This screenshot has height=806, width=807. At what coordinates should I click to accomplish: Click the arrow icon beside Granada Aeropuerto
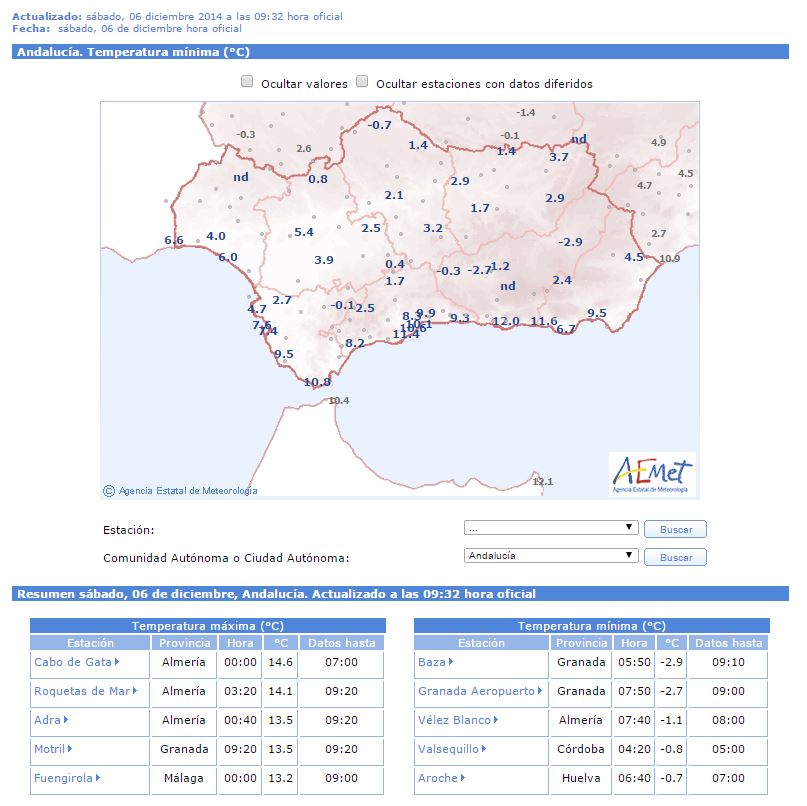pos(541,691)
